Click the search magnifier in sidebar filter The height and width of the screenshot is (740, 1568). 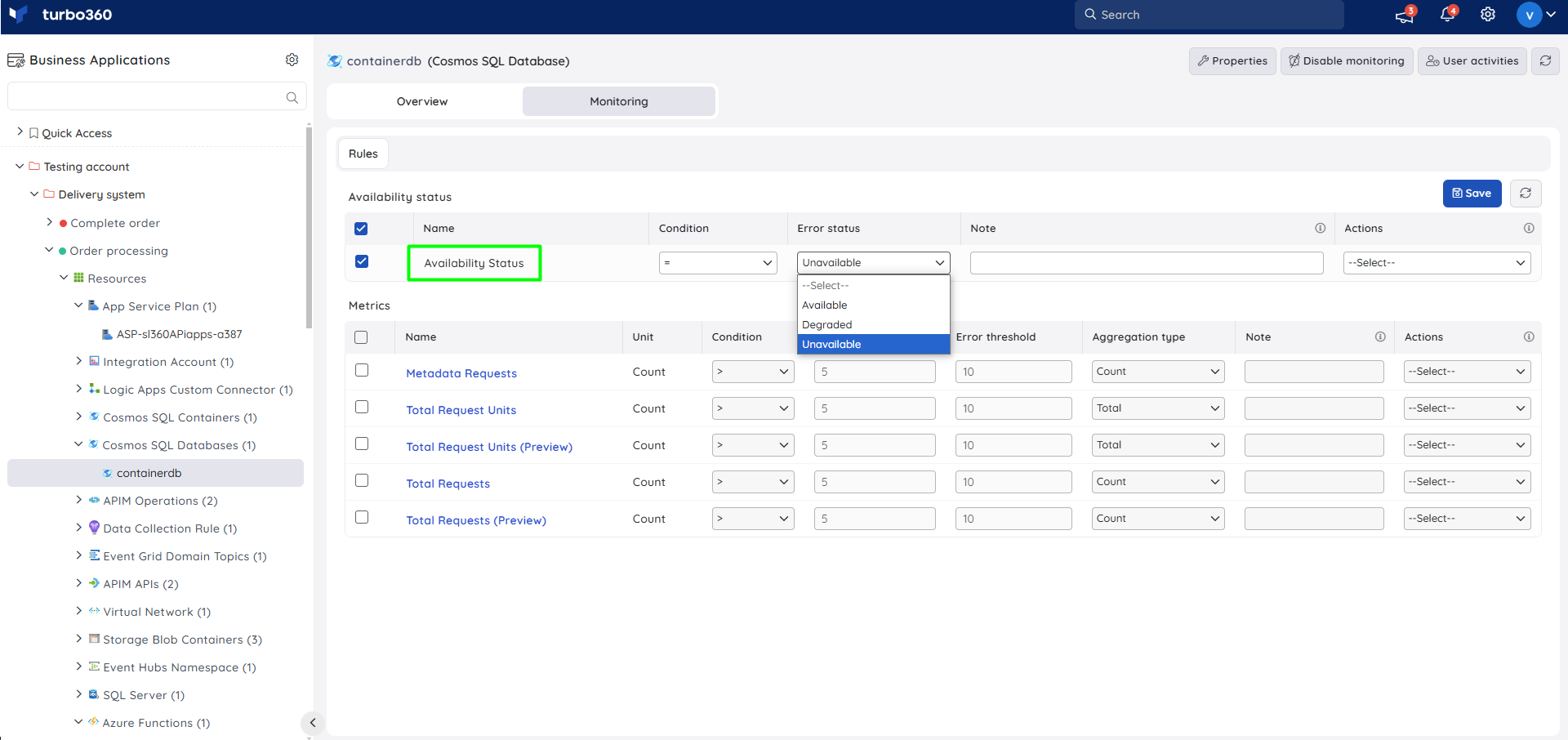pyautogui.click(x=292, y=97)
